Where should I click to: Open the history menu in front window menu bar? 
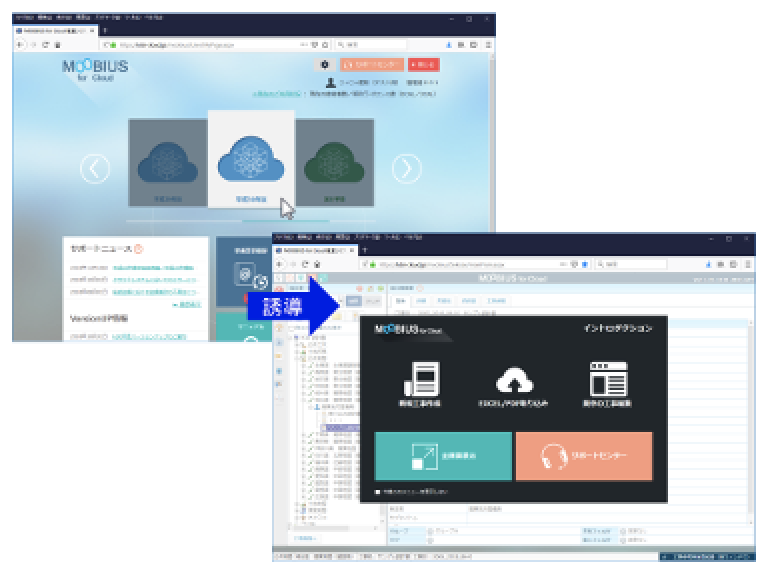[343, 237]
